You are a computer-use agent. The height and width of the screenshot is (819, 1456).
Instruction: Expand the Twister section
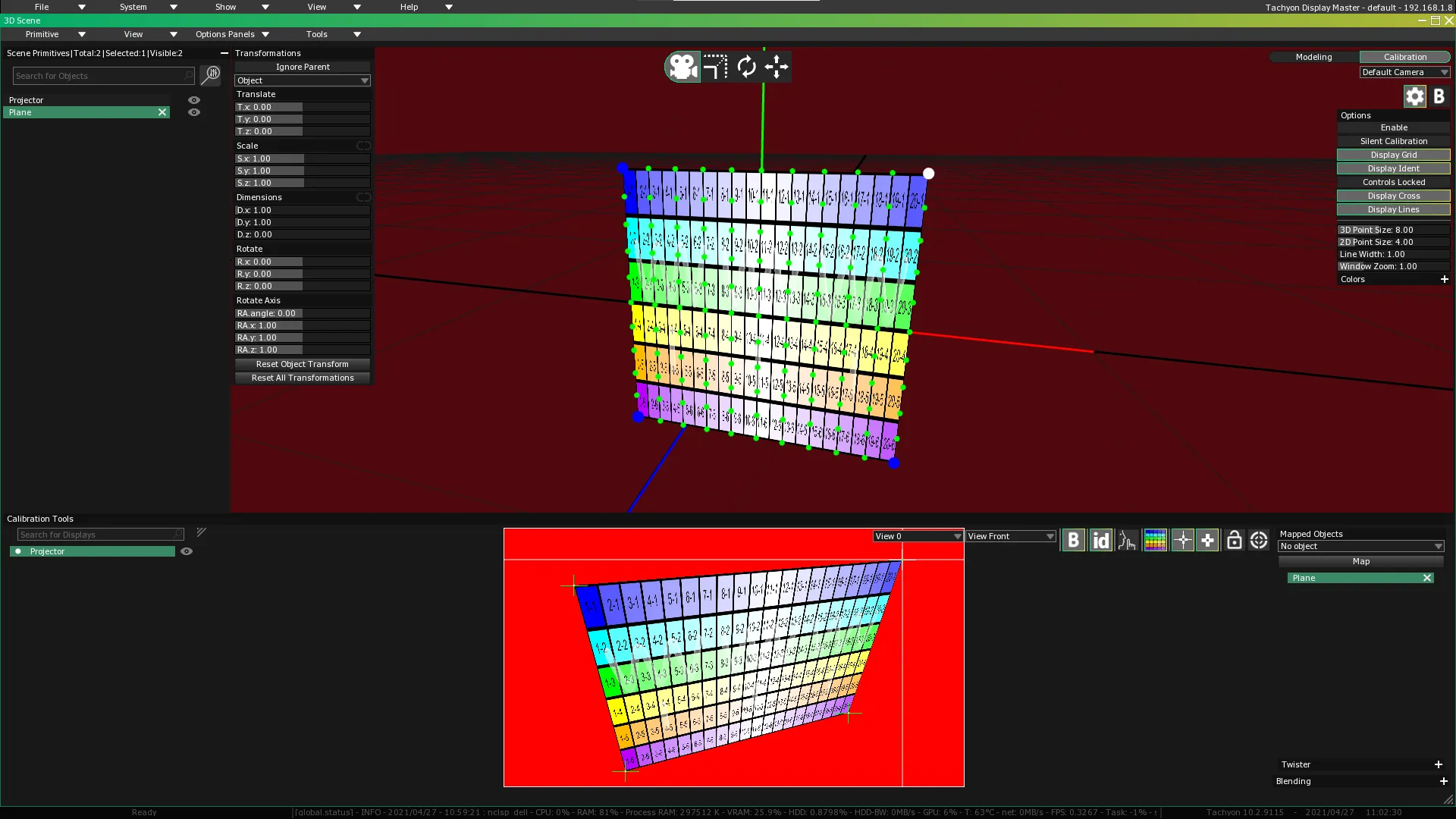point(1438,764)
